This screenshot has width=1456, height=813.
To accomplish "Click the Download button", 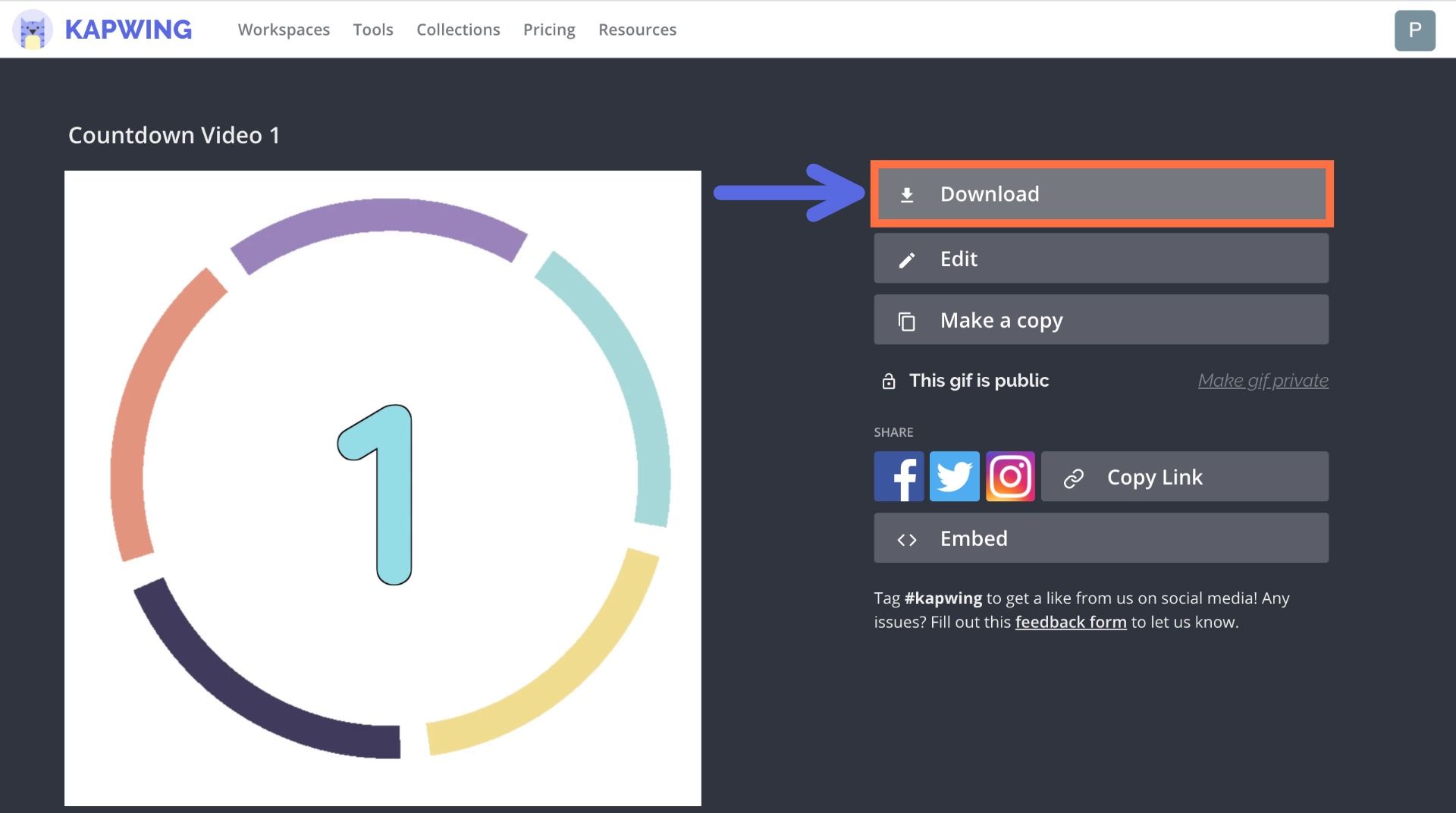I will 1100,194.
